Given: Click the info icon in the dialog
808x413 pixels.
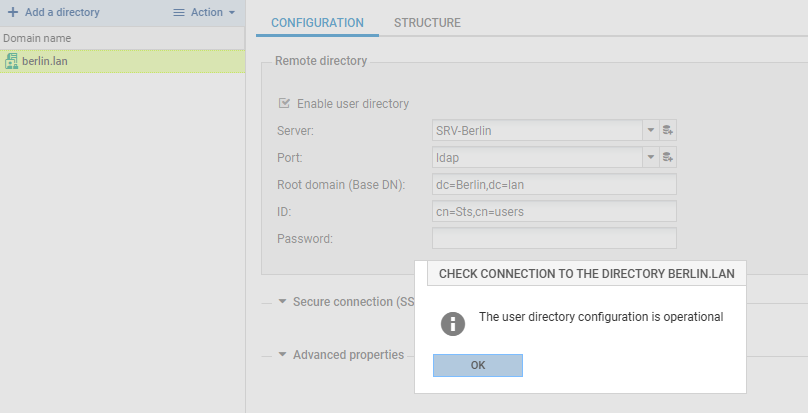Looking at the screenshot, I should 454,323.
